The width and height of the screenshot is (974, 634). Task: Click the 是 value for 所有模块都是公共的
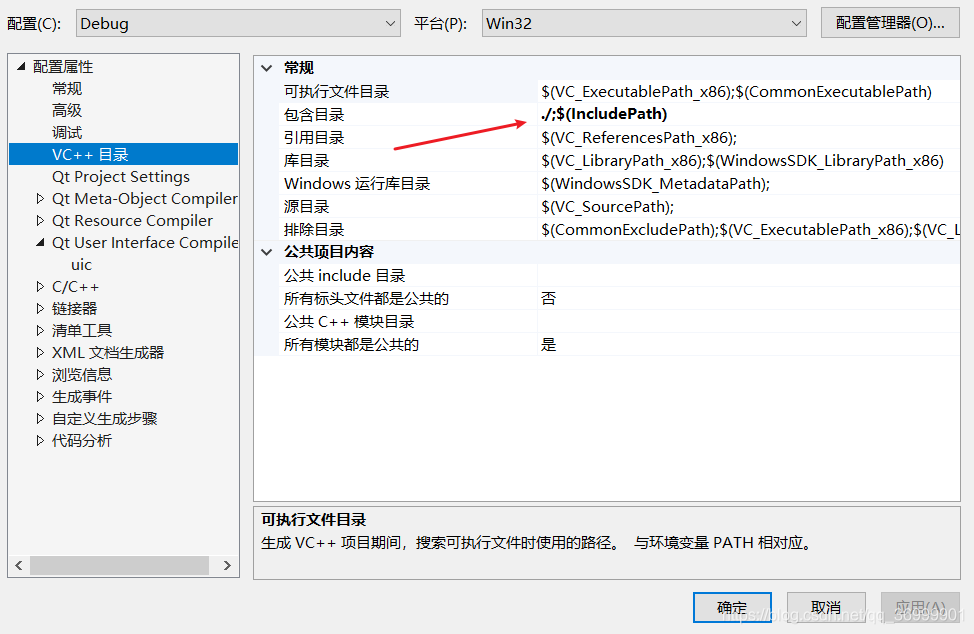(548, 345)
